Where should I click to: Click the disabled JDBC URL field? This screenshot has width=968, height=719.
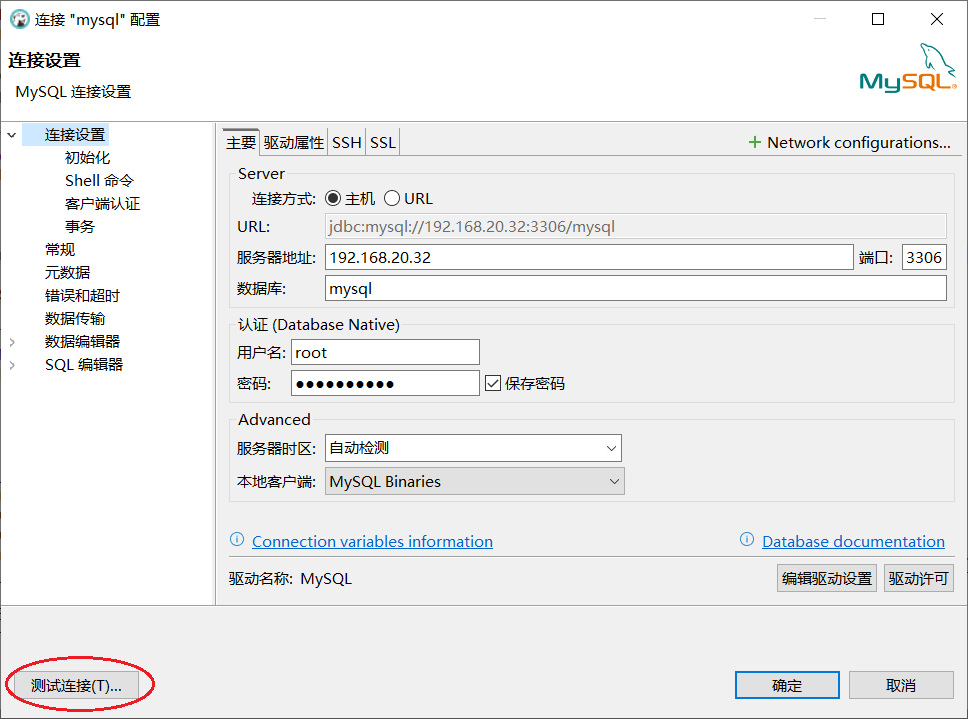point(636,227)
